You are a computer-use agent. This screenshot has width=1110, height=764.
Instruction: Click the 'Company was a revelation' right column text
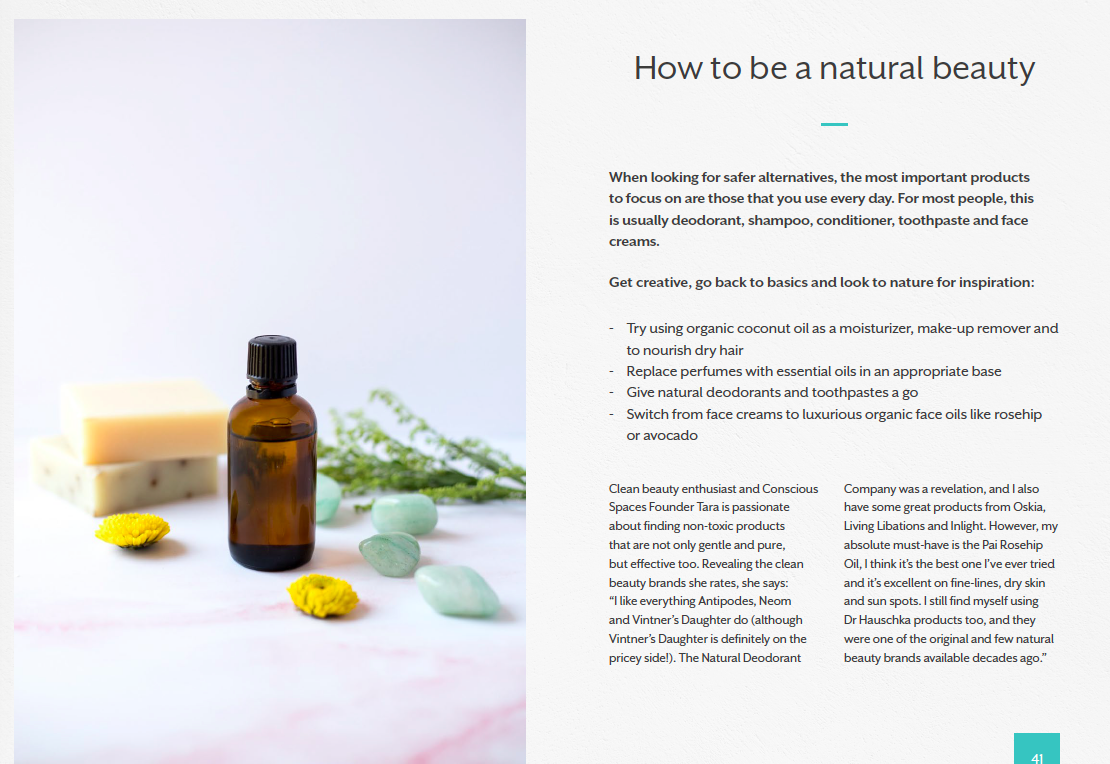951,573
